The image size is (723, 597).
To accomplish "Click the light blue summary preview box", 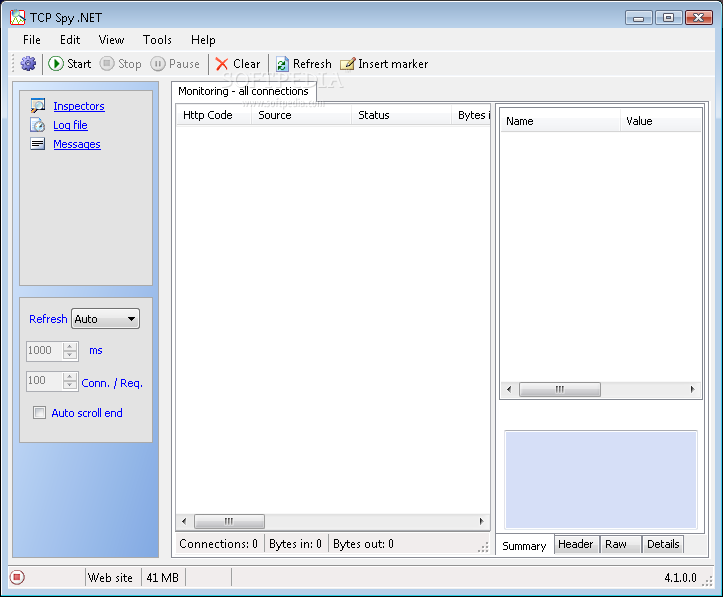I will 601,480.
